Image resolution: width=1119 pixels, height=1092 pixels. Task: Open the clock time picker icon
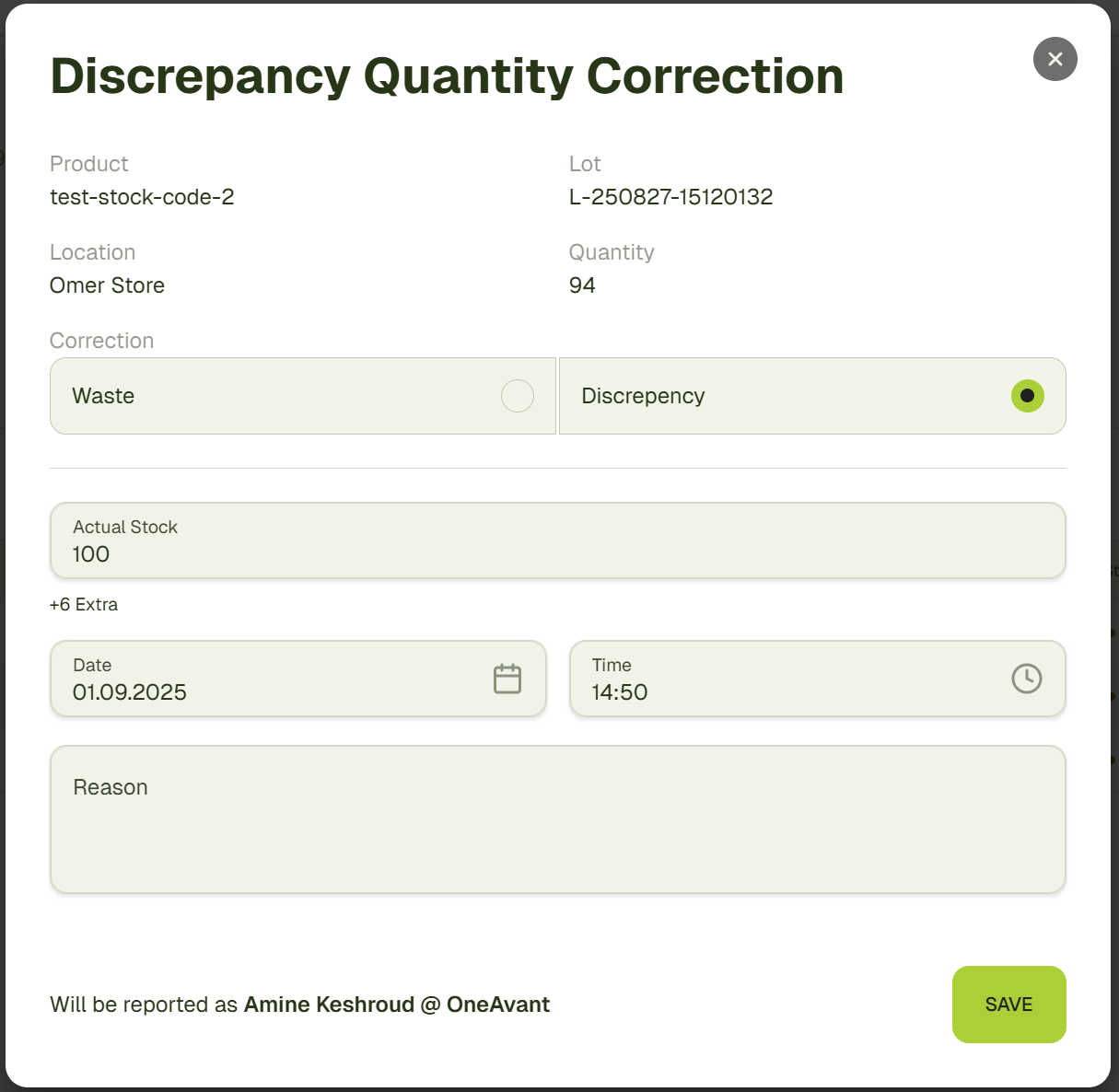[1026, 679]
